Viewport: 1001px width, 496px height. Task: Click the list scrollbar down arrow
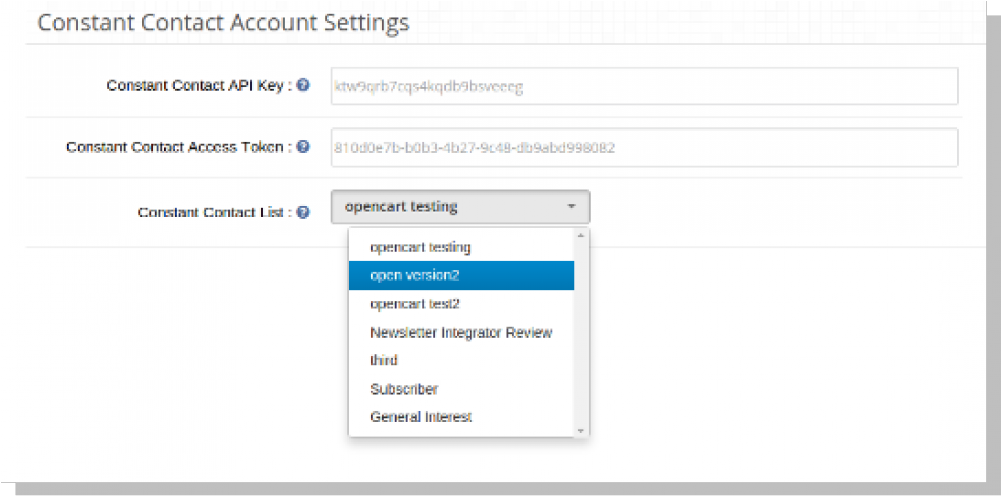[581, 429]
